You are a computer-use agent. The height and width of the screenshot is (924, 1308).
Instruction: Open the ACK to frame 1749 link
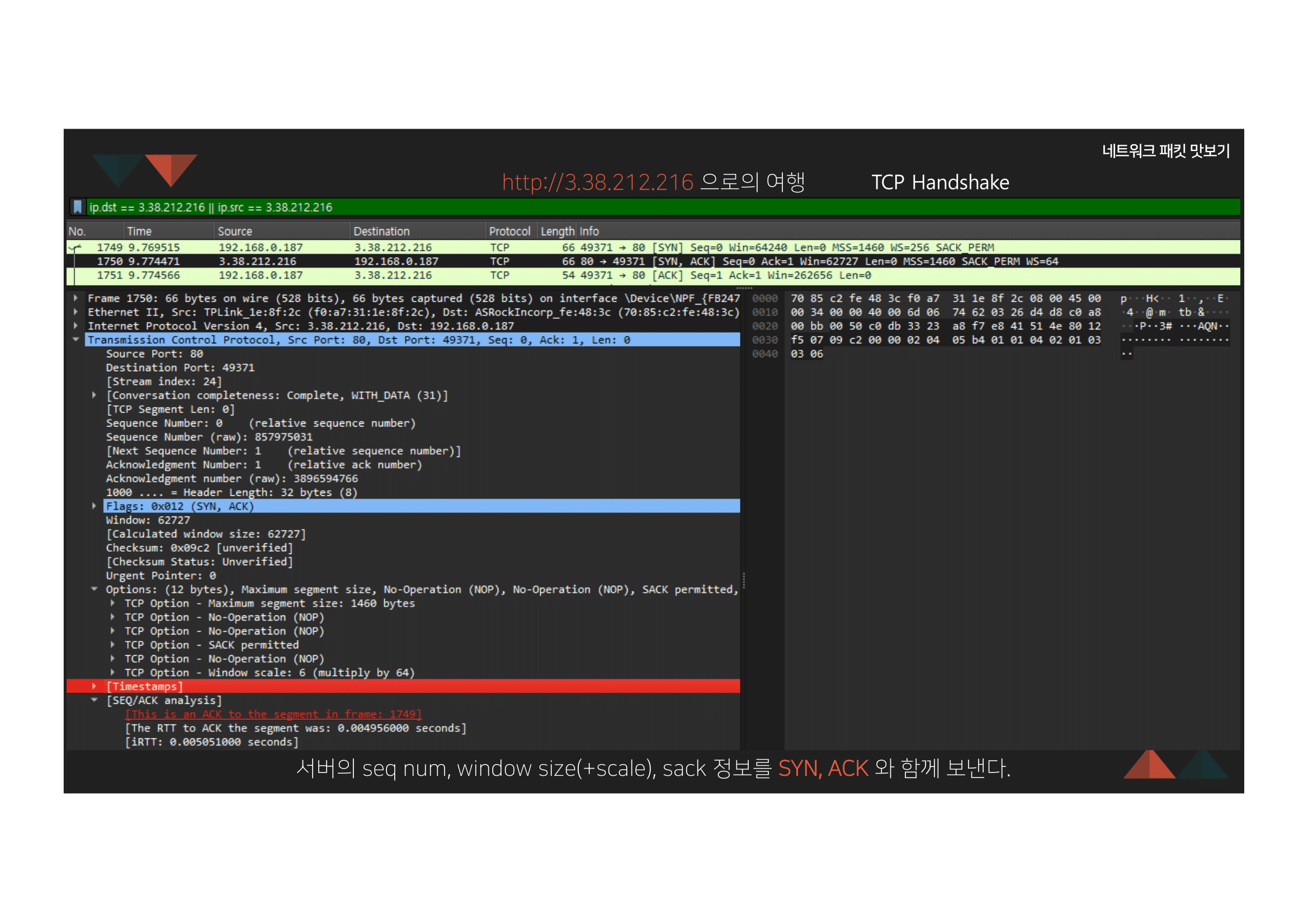click(273, 714)
